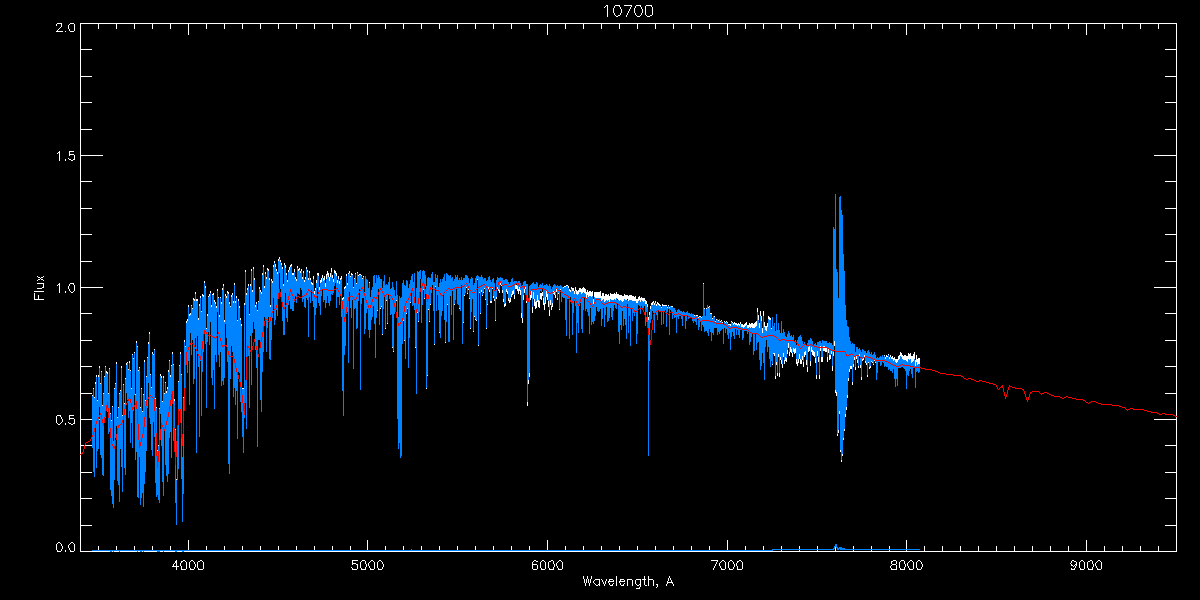
Task: Select the 8000 x-axis tick label
Action: (x=906, y=563)
